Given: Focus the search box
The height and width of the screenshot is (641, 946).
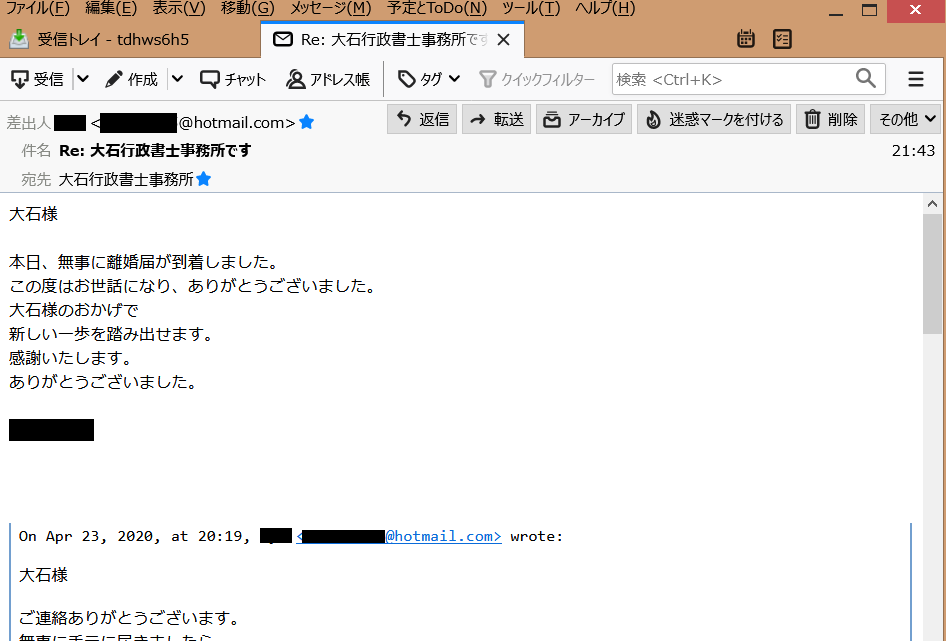Looking at the screenshot, I should (733, 79).
